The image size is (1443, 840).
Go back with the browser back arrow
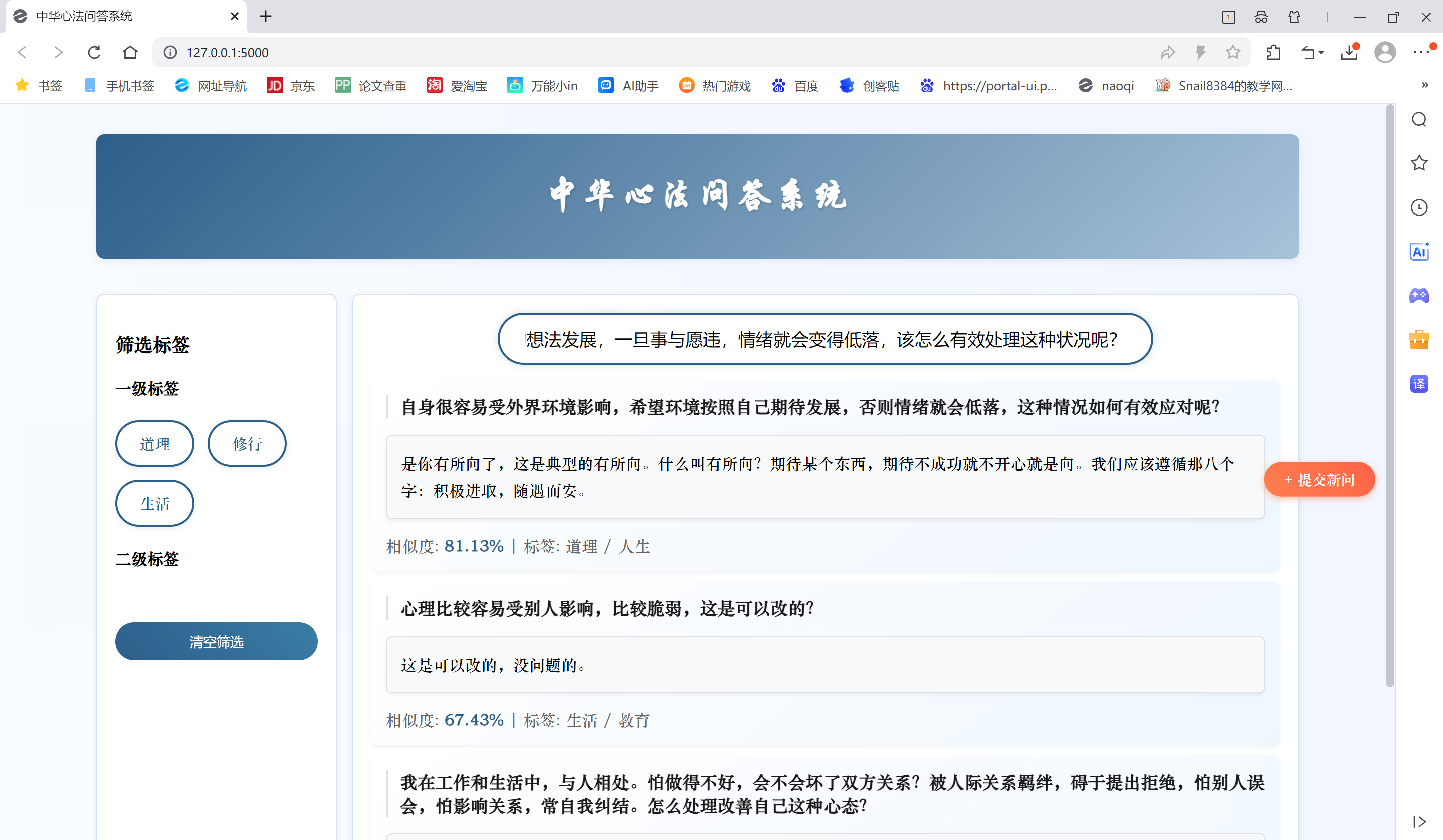(23, 52)
